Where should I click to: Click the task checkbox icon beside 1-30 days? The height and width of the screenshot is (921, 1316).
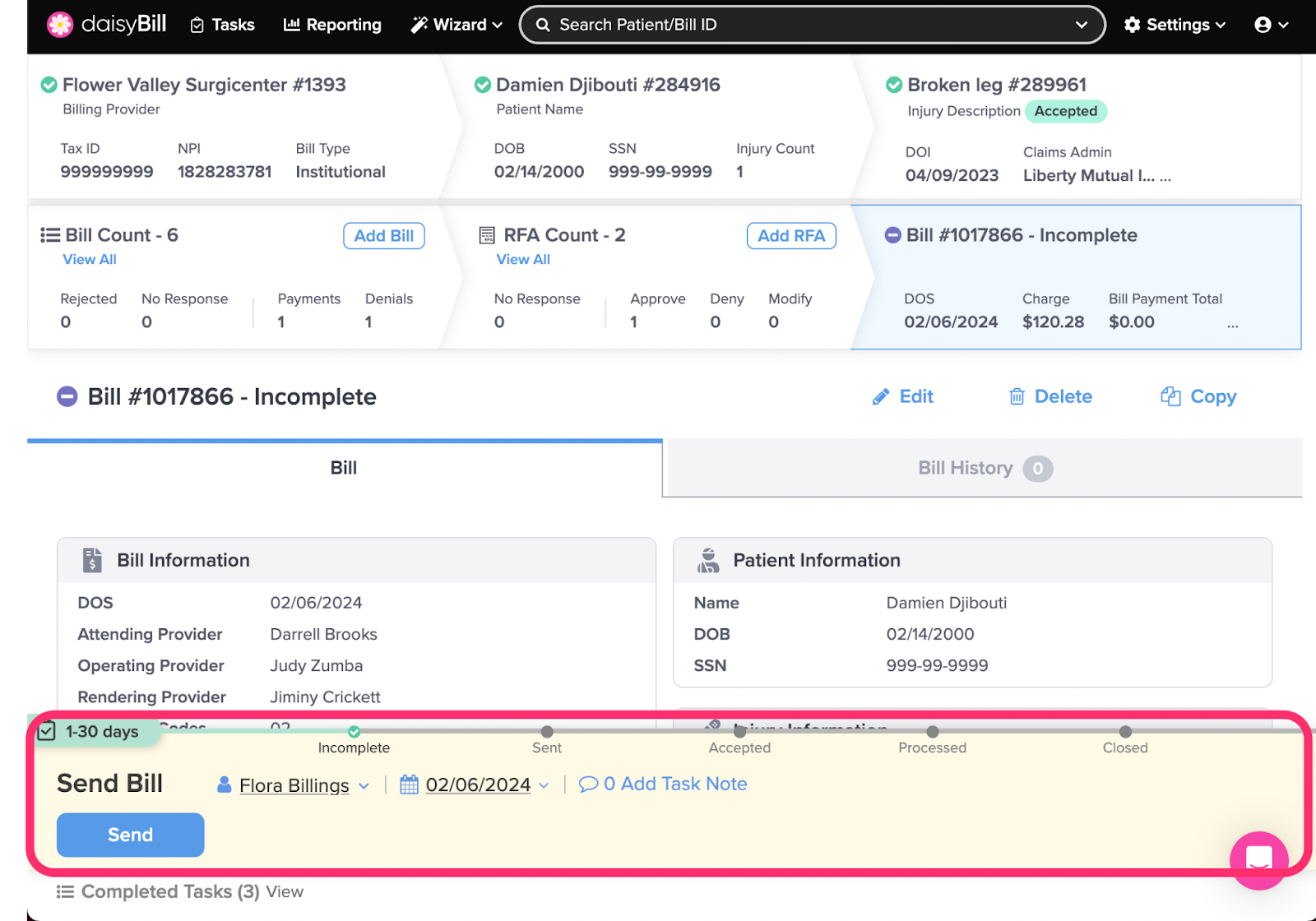(x=47, y=731)
